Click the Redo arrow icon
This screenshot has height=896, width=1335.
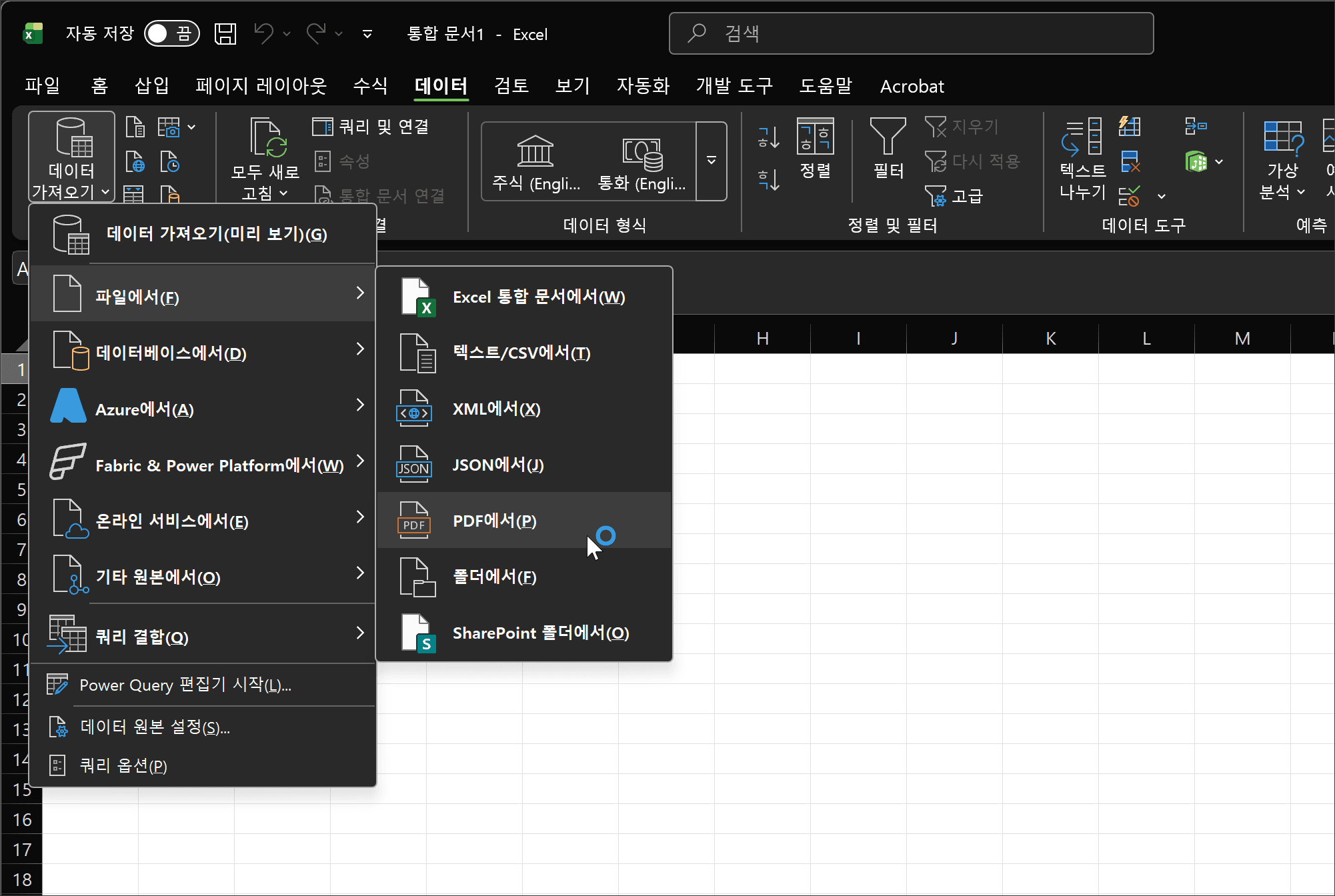click(x=316, y=33)
